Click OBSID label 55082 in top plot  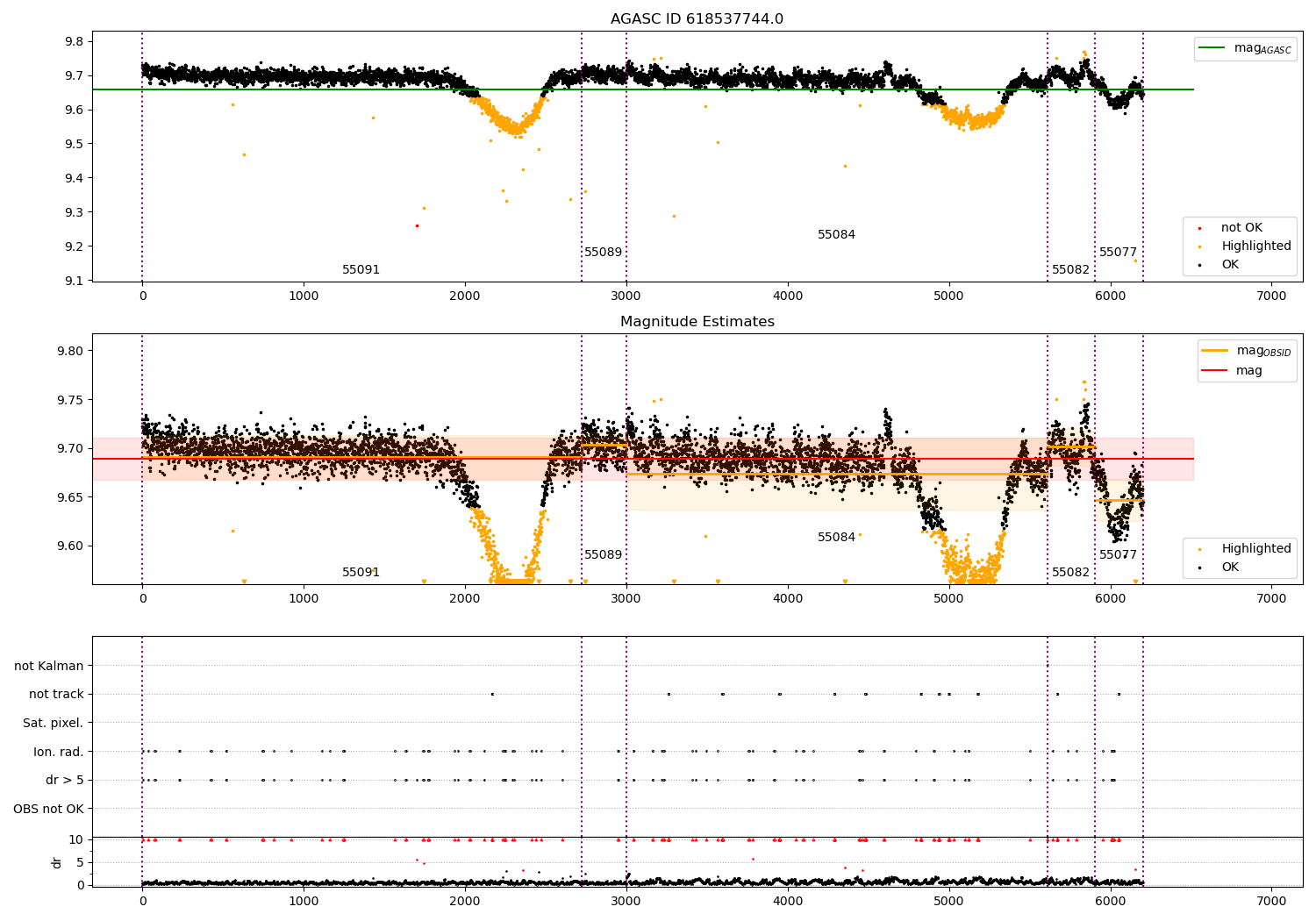coord(1070,270)
